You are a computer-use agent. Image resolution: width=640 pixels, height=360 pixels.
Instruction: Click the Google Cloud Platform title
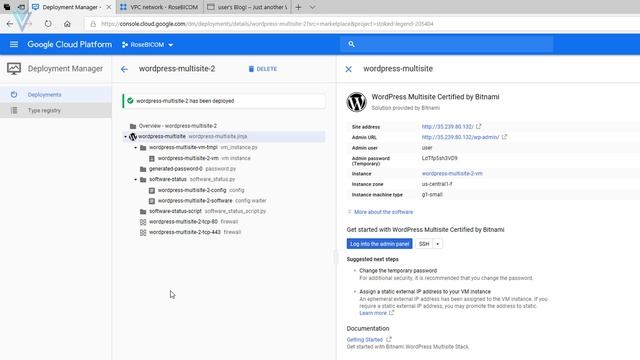[69, 44]
